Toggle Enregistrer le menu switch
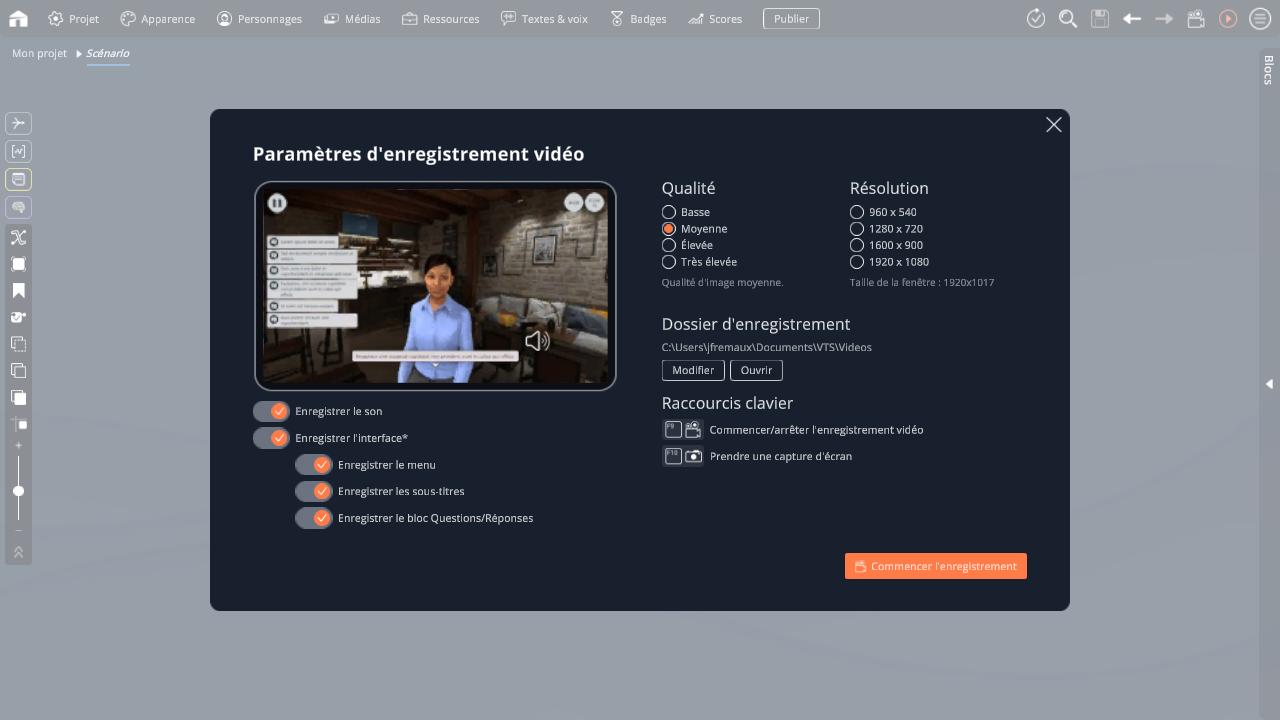1280x720 pixels. point(314,465)
